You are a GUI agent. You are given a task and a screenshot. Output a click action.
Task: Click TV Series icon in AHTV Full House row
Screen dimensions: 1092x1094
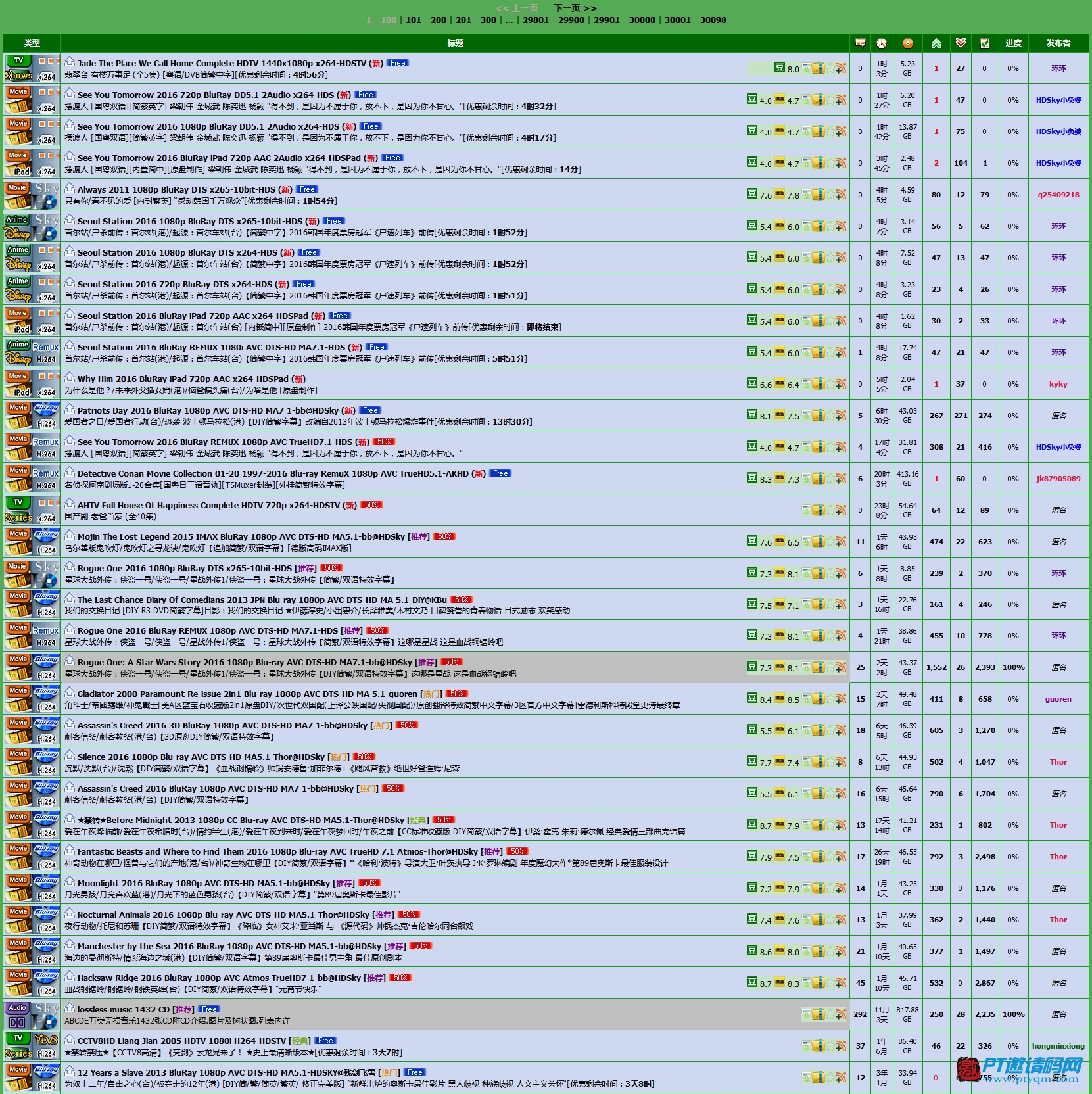point(18,510)
